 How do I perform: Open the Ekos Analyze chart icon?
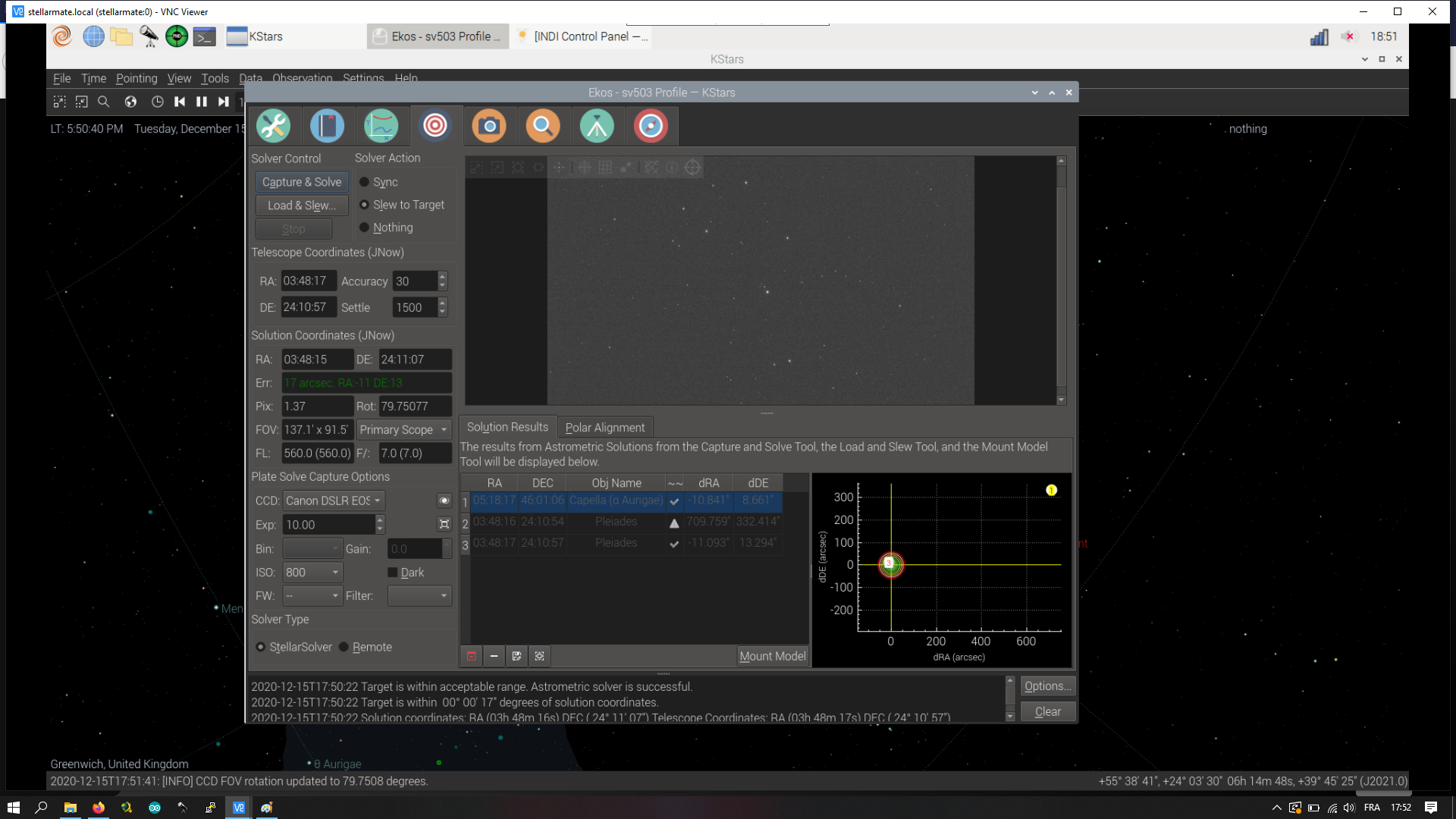coord(381,126)
